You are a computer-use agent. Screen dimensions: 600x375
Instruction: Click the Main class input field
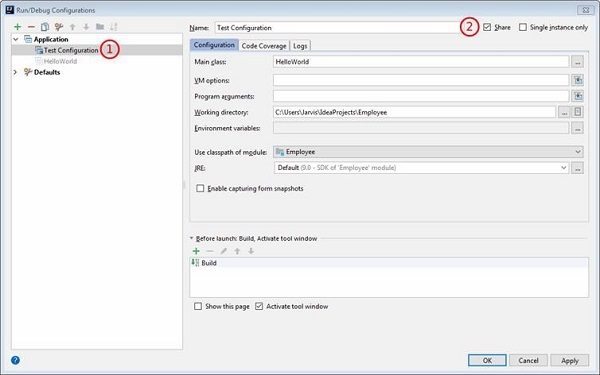click(x=421, y=62)
